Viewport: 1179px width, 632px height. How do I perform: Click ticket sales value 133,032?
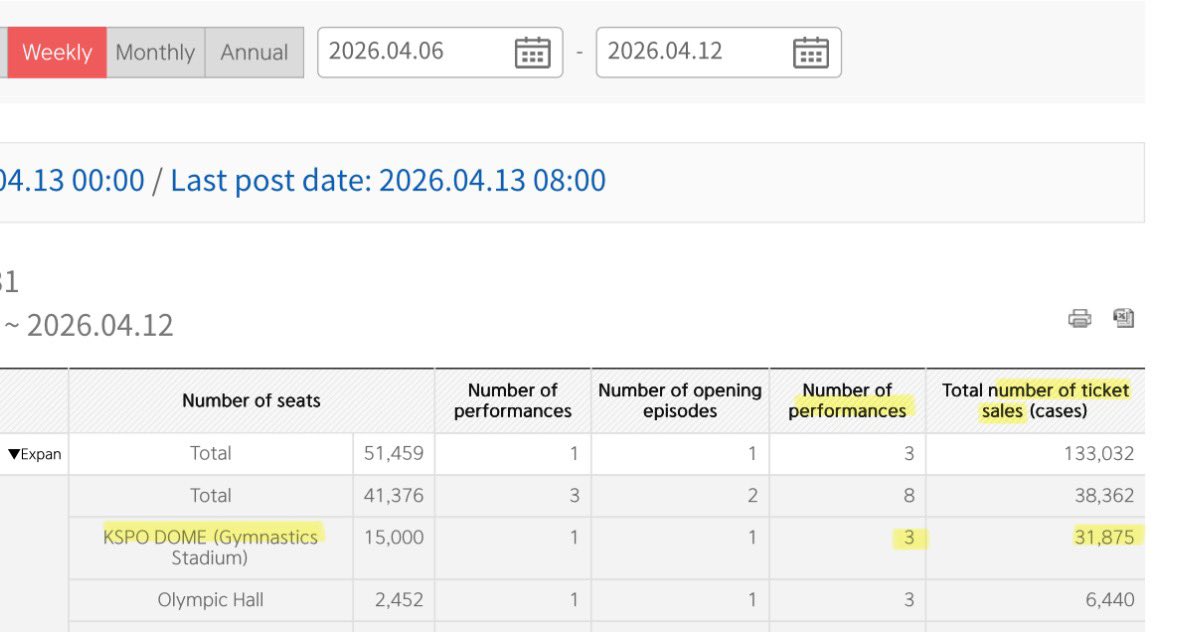1099,453
